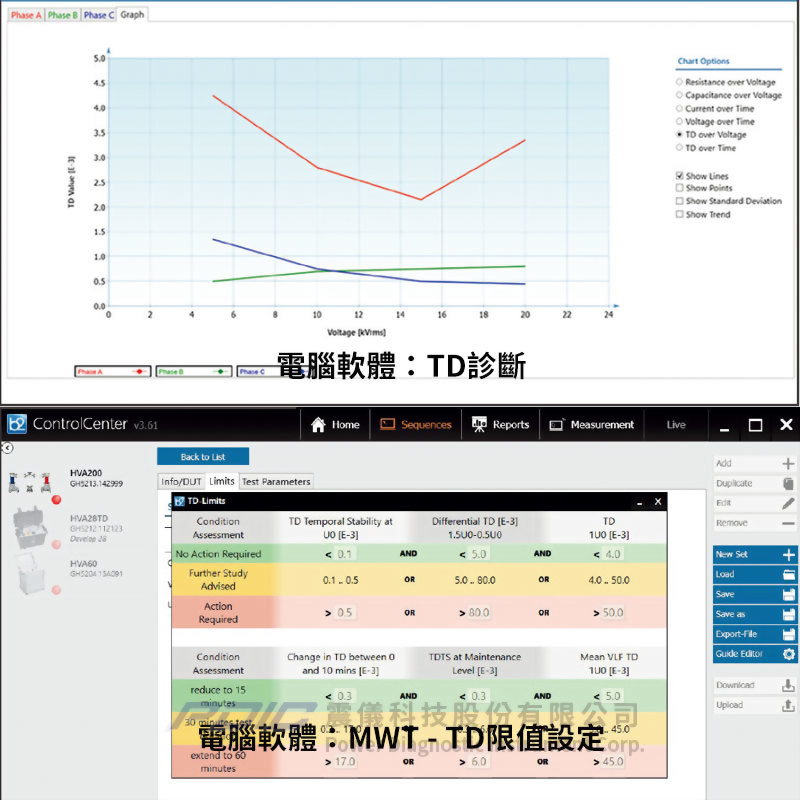Screen dimensions: 800x800
Task: Click Export-File save icon
Action: pyautogui.click(x=788, y=634)
